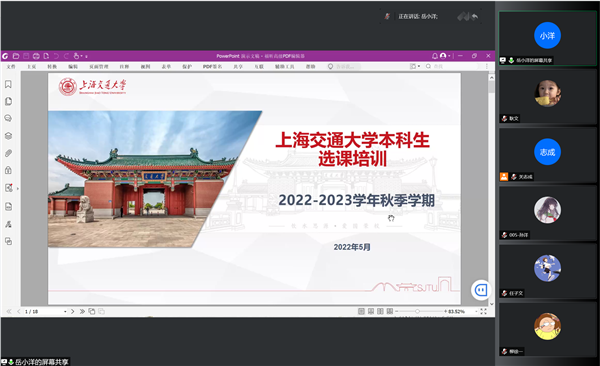Open the signature pen panel icon
This screenshot has height=366, width=600.
point(8,224)
